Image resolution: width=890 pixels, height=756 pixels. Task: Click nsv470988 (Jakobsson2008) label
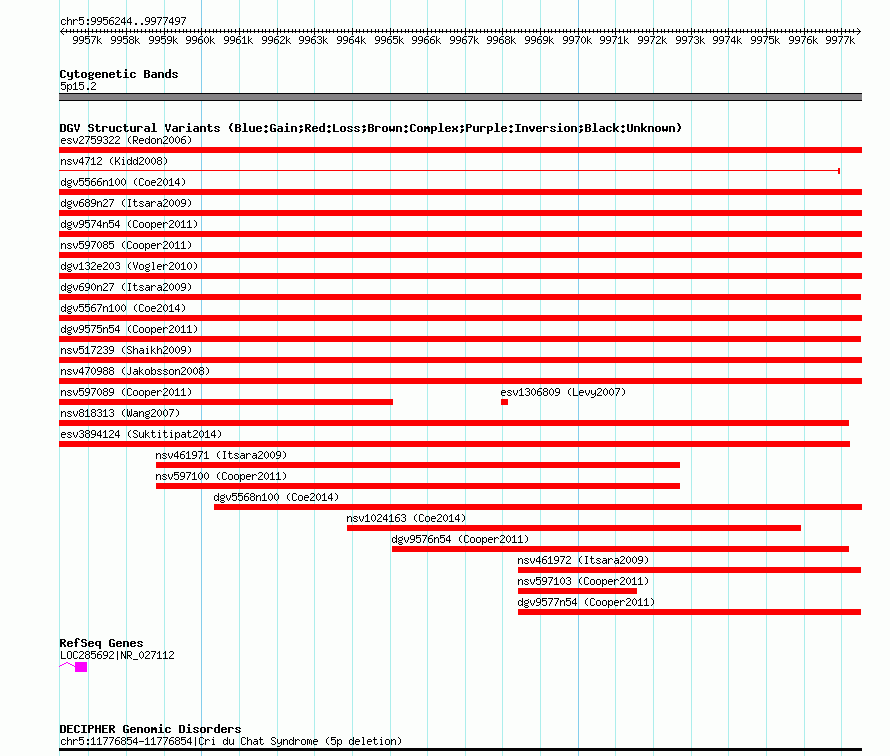pyautogui.click(x=135, y=371)
